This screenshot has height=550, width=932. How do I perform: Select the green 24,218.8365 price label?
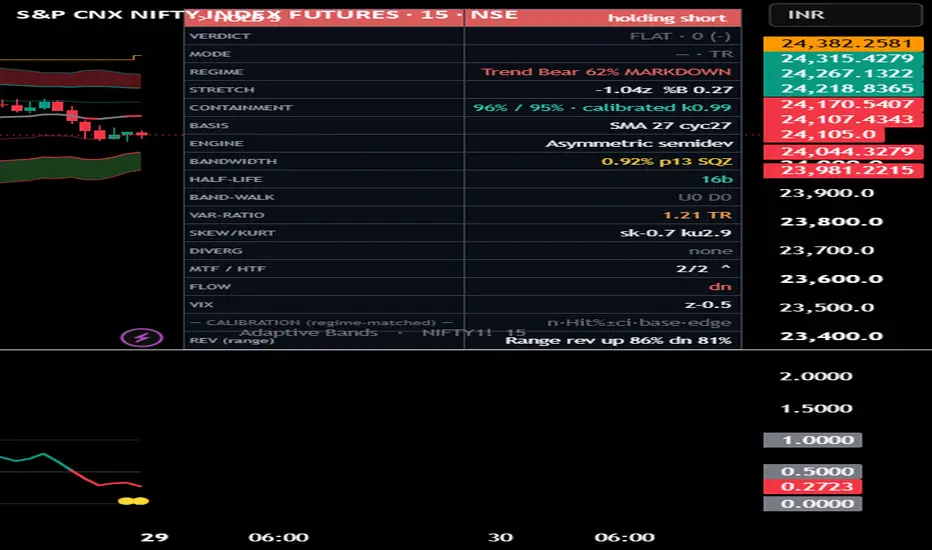pyautogui.click(x=843, y=88)
